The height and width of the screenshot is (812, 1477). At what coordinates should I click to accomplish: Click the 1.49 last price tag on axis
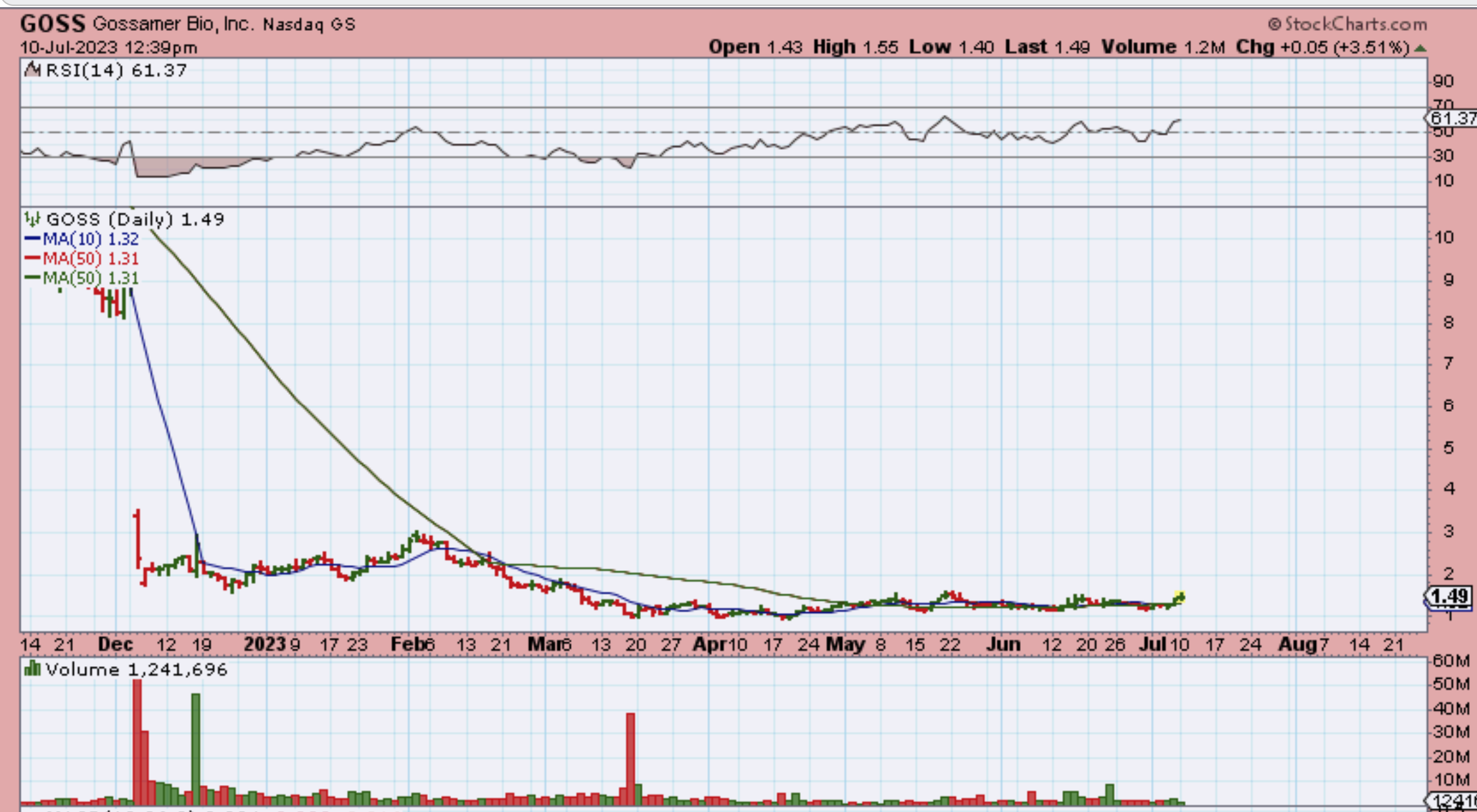(1449, 597)
